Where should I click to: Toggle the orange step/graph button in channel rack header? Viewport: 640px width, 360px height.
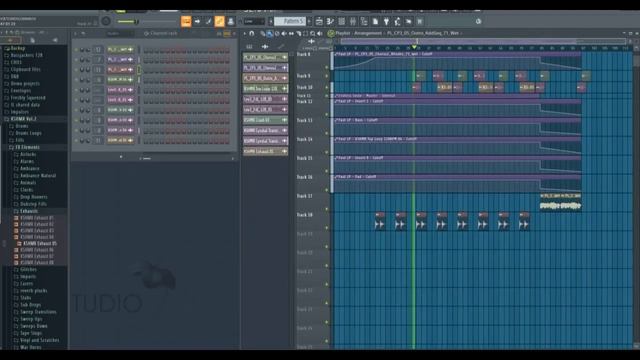[x=227, y=33]
